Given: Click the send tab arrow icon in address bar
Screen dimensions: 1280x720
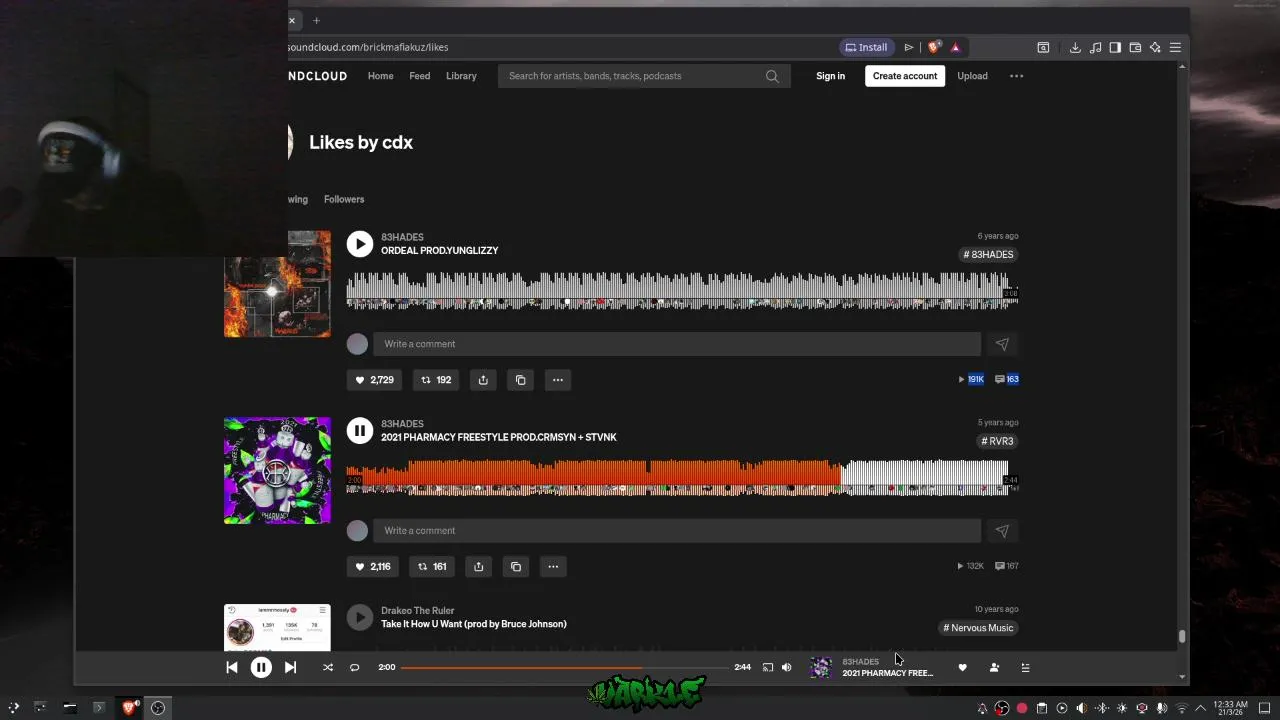Looking at the screenshot, I should [x=909, y=47].
